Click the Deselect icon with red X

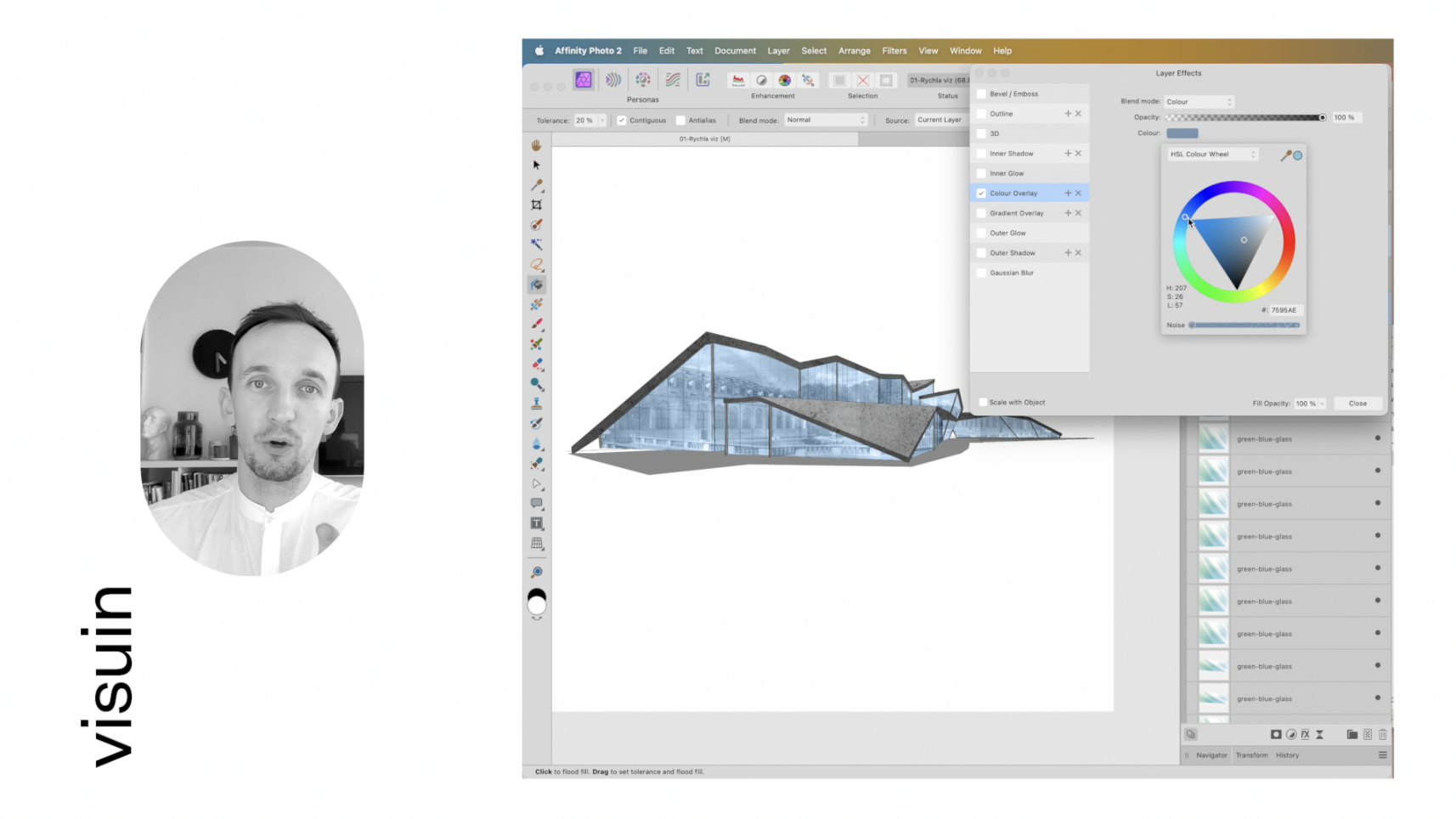coord(862,80)
